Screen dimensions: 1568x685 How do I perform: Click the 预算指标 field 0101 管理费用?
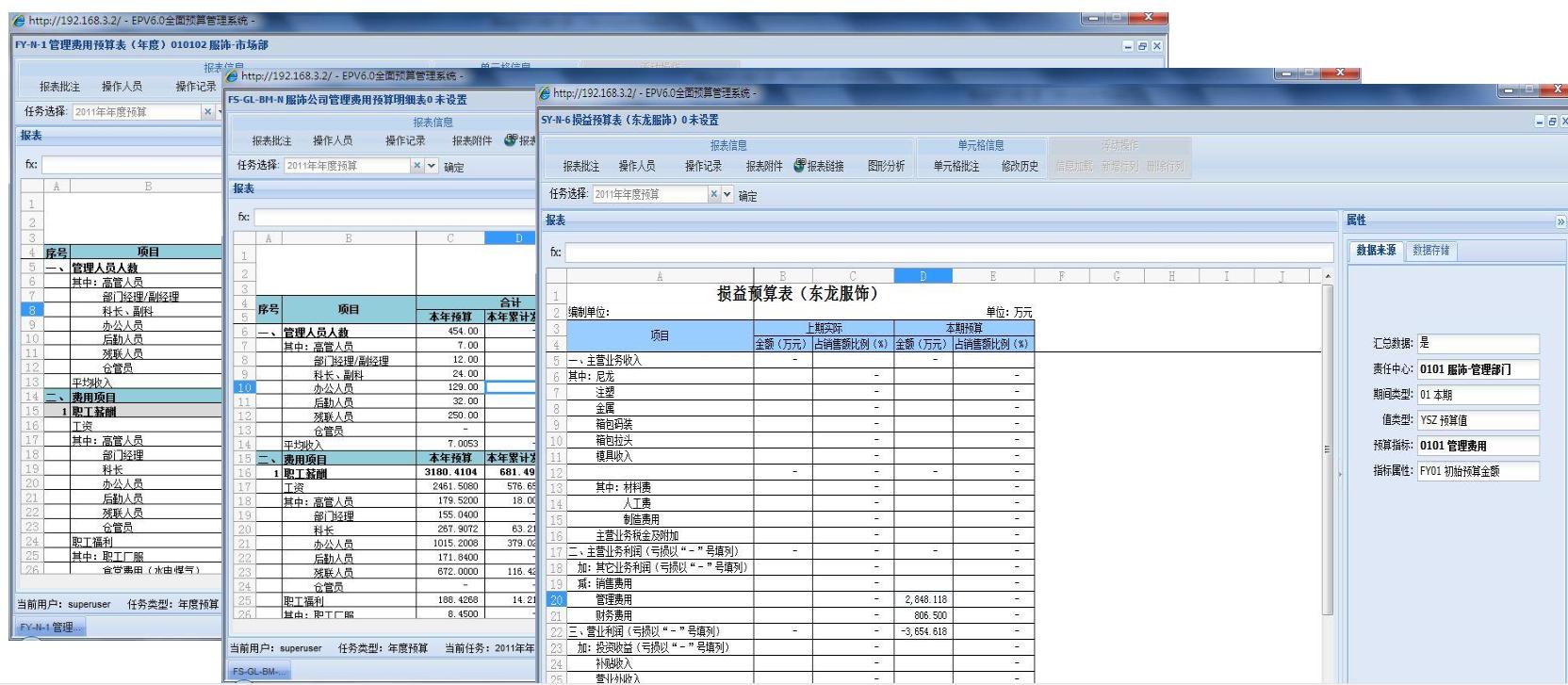(x=1478, y=446)
